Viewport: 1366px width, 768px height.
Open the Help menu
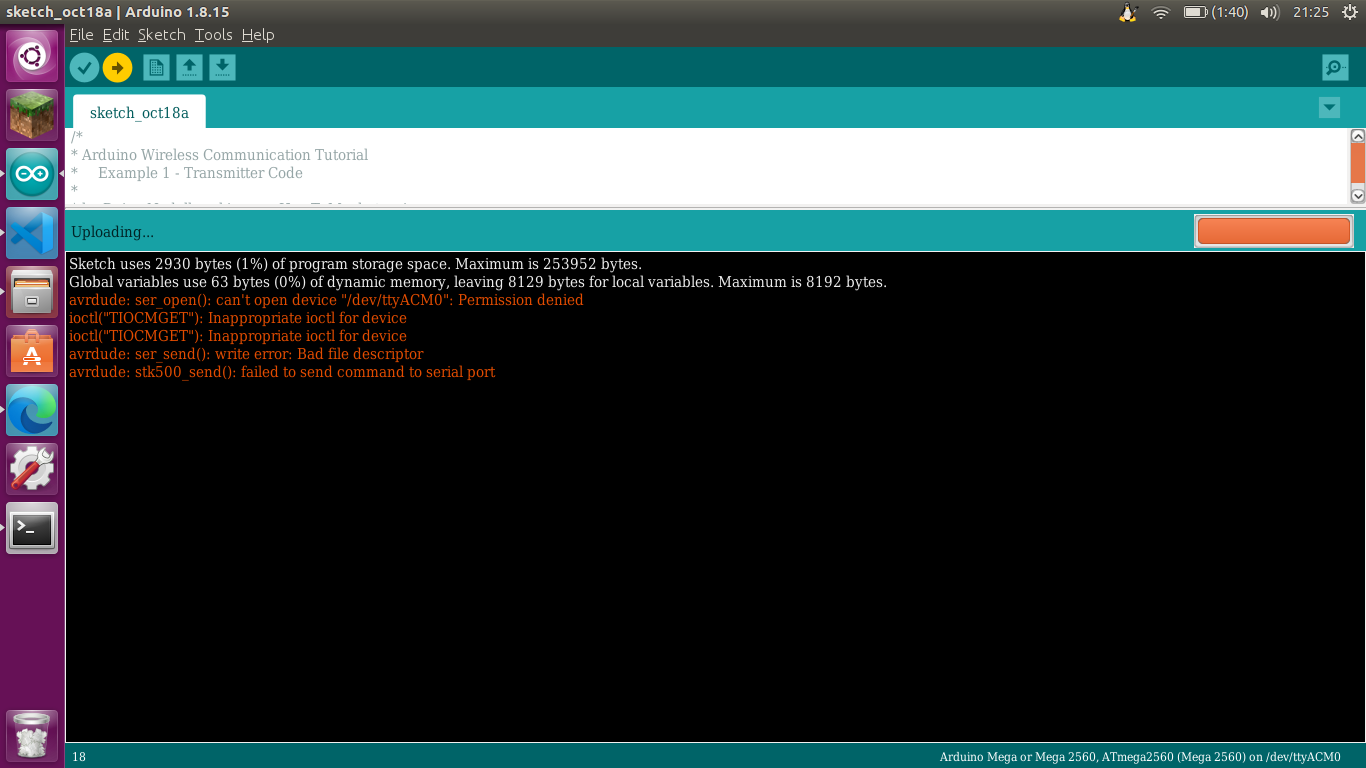pos(257,34)
